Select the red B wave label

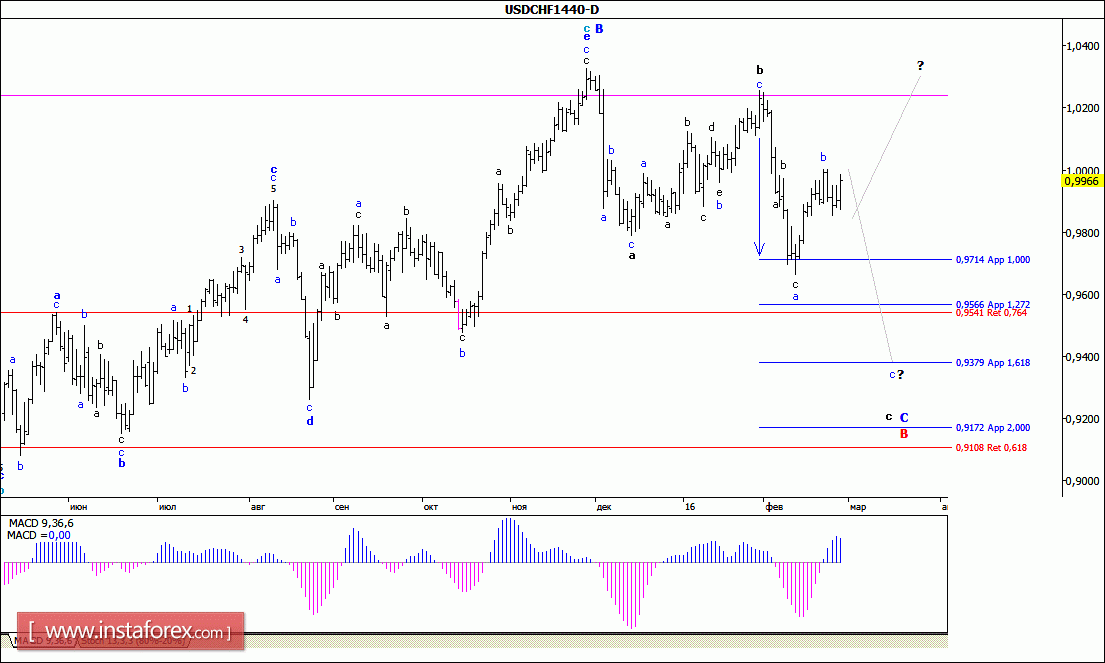904,434
